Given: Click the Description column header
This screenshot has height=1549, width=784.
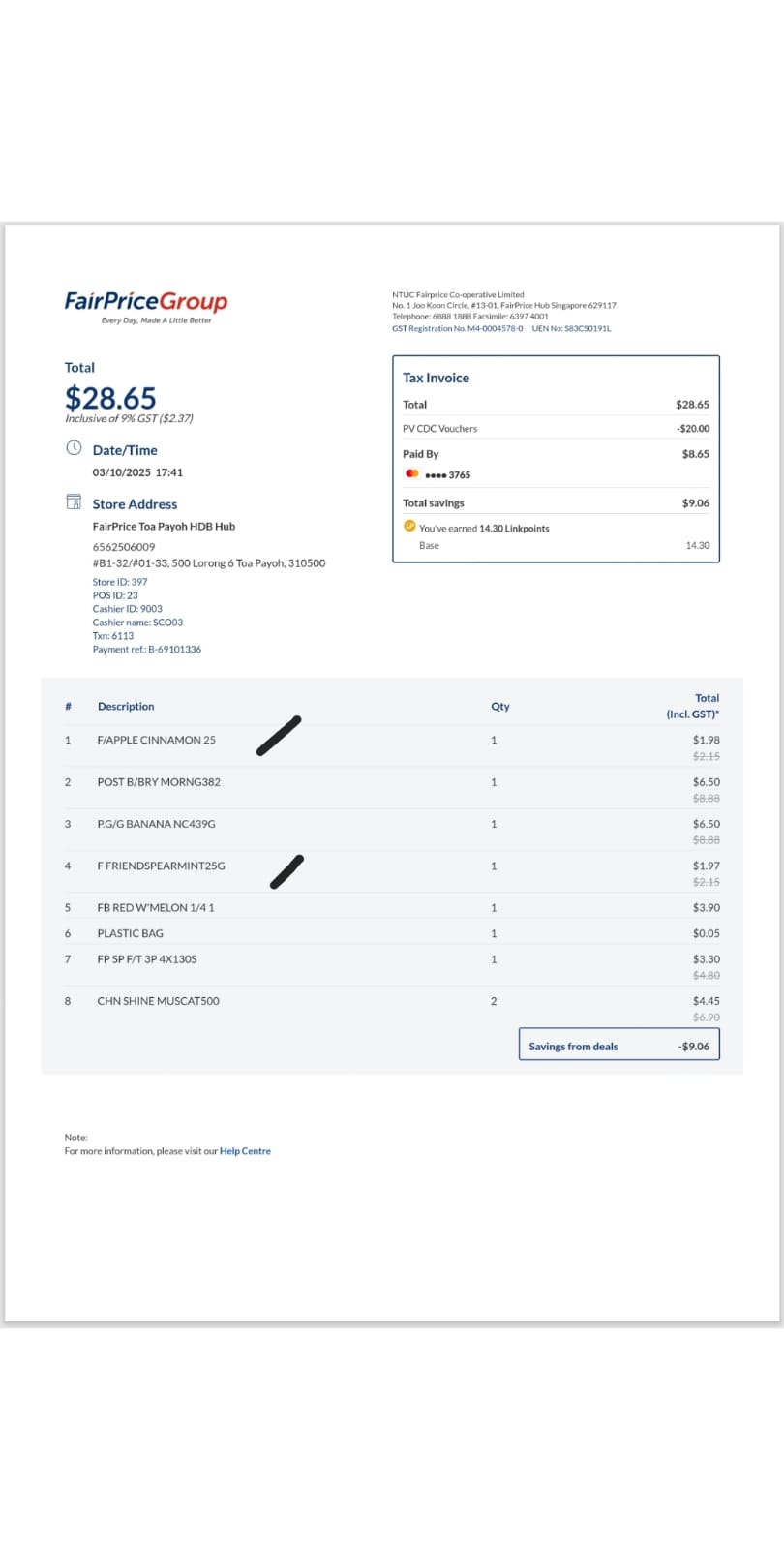Looking at the screenshot, I should (126, 706).
